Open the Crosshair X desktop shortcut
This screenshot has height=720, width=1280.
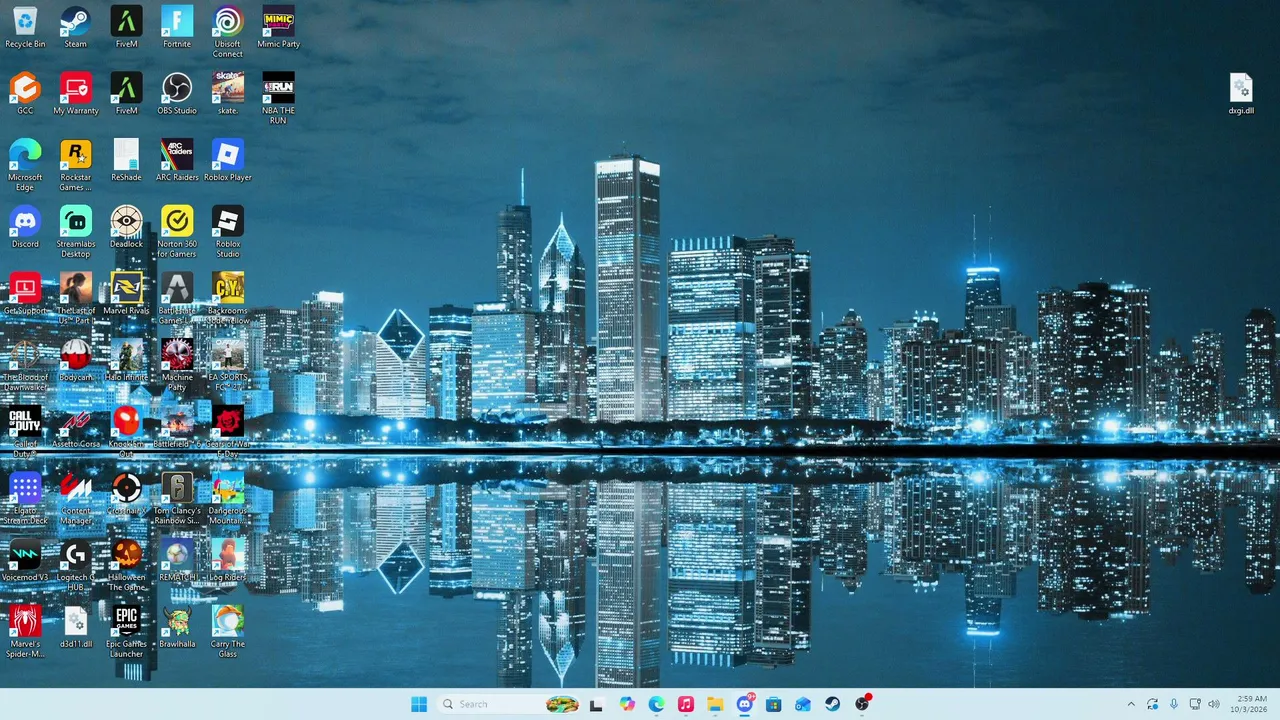pyautogui.click(x=126, y=494)
